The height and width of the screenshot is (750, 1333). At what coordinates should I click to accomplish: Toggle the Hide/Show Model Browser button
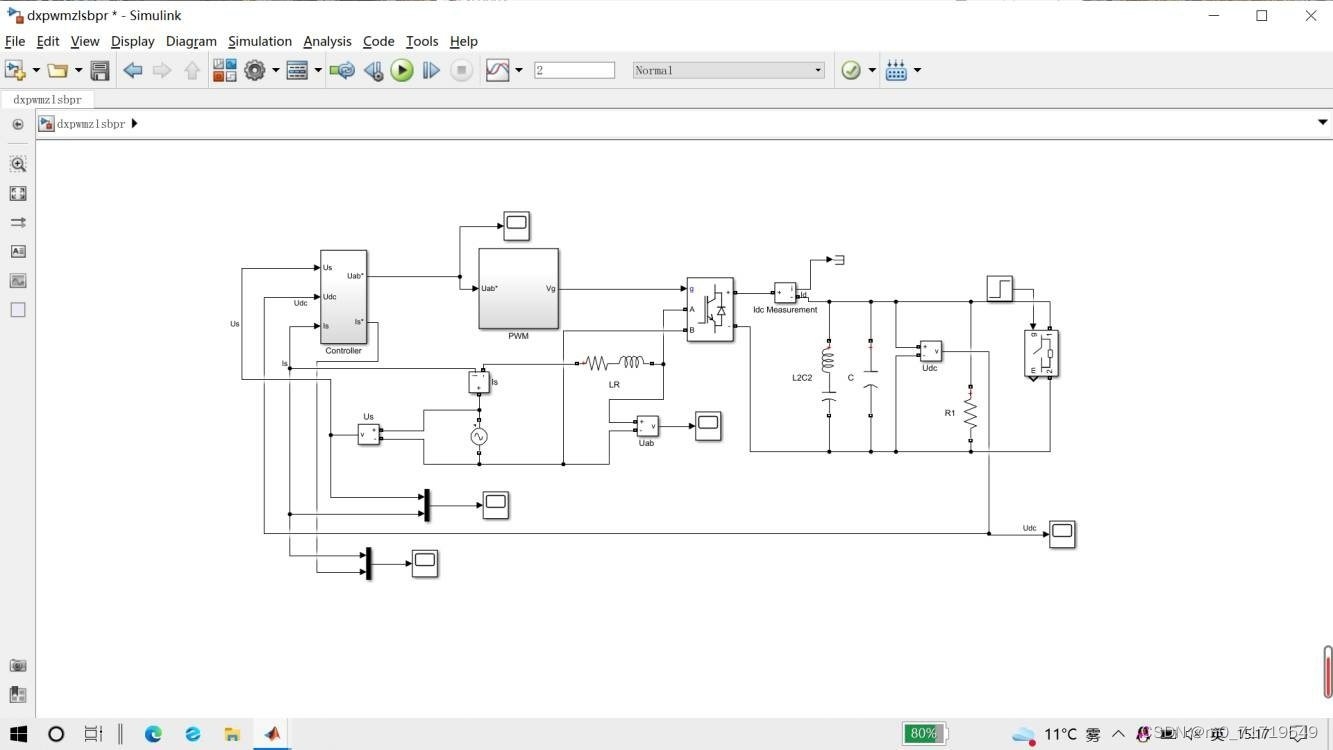[18, 124]
